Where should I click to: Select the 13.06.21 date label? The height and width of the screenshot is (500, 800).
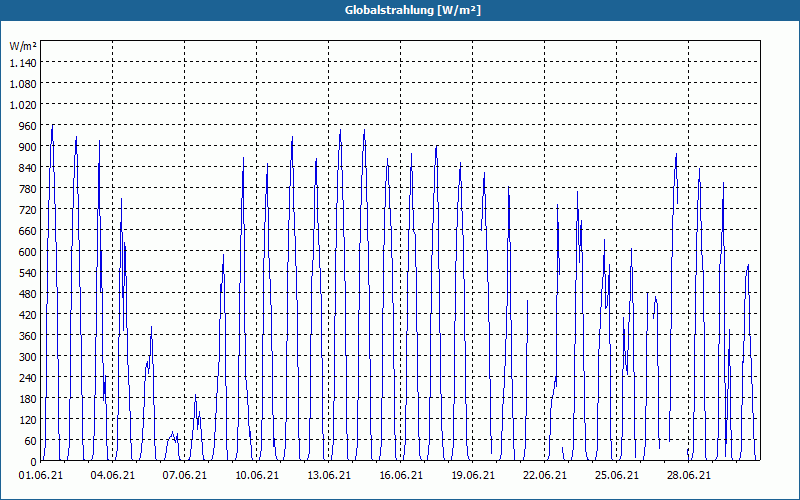pyautogui.click(x=329, y=475)
